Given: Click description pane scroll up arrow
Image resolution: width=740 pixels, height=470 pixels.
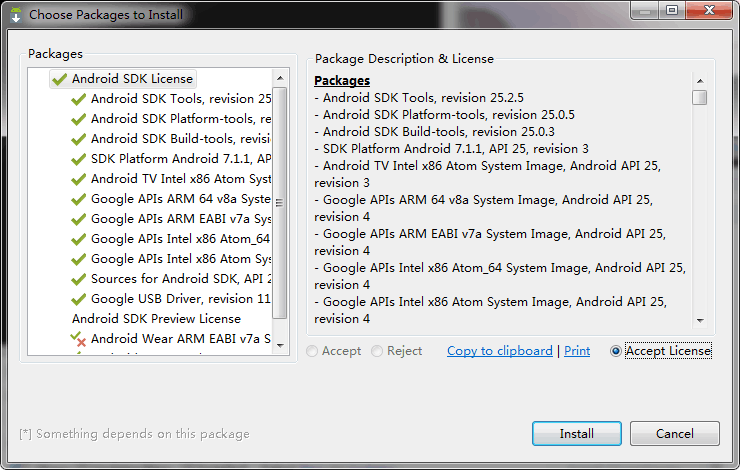Looking at the screenshot, I should pos(700,81).
